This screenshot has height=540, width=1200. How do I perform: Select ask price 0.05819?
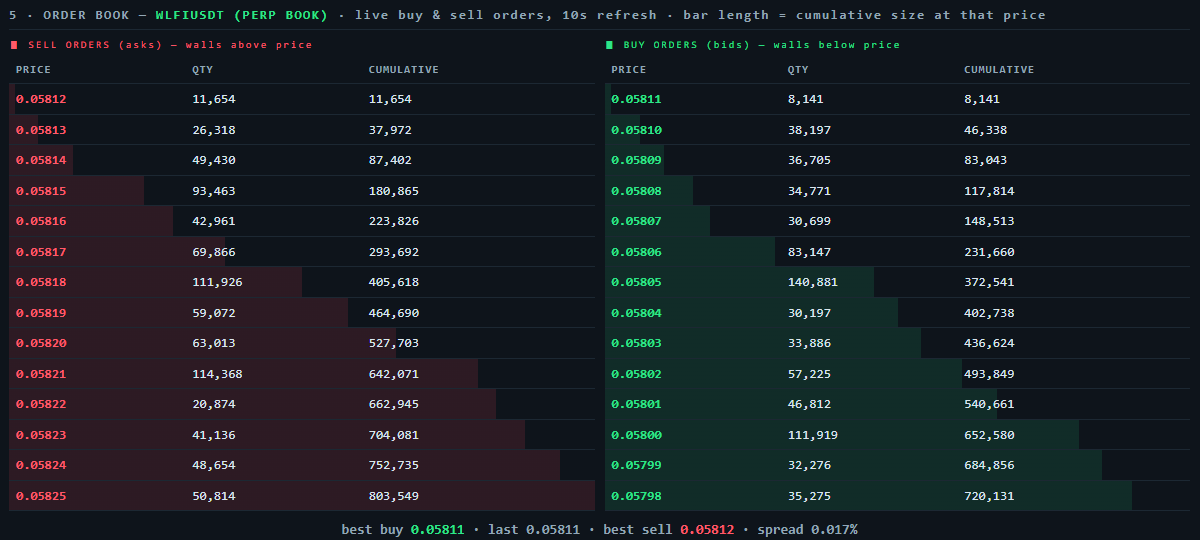[x=41, y=313]
